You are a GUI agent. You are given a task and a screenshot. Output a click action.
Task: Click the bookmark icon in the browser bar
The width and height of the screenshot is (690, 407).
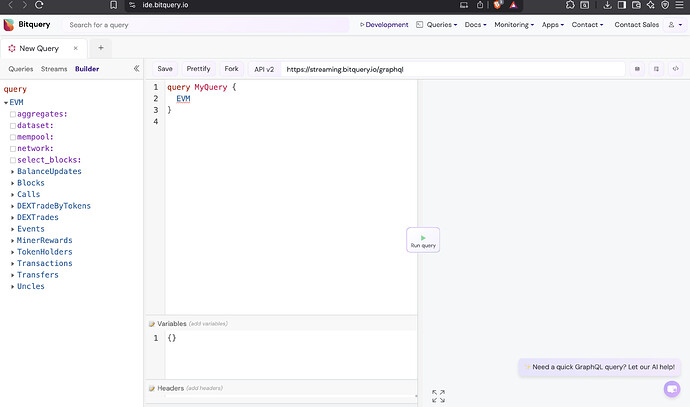[114, 5]
